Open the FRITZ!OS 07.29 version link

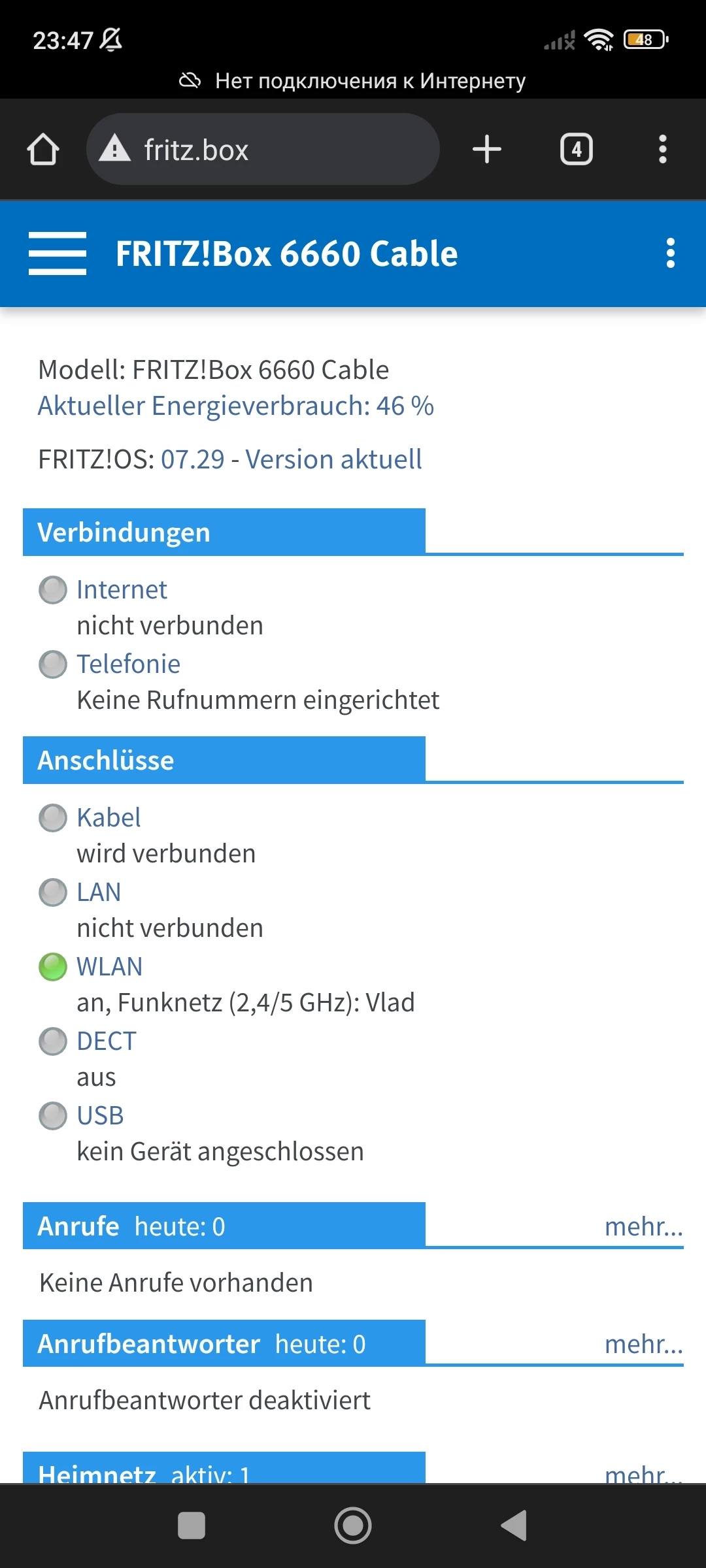[291, 459]
